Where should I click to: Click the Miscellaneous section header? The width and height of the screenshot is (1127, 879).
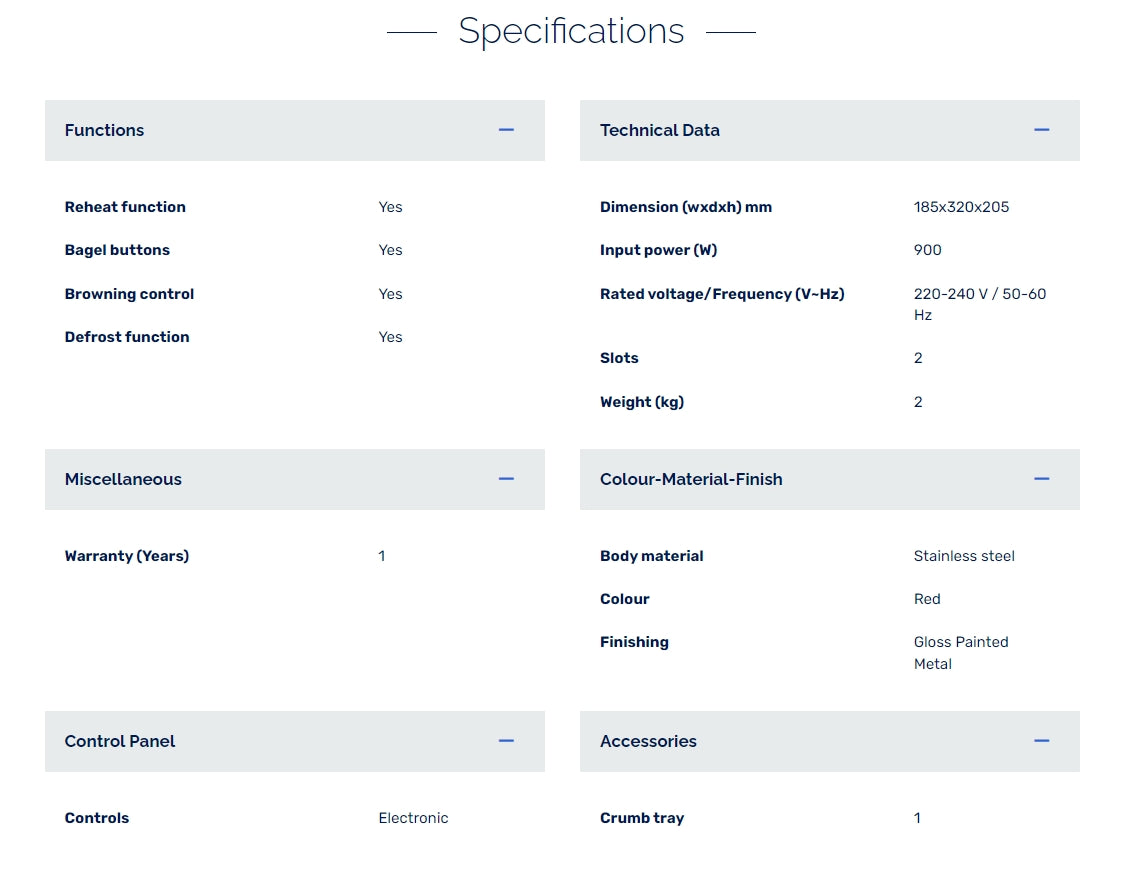coord(123,479)
